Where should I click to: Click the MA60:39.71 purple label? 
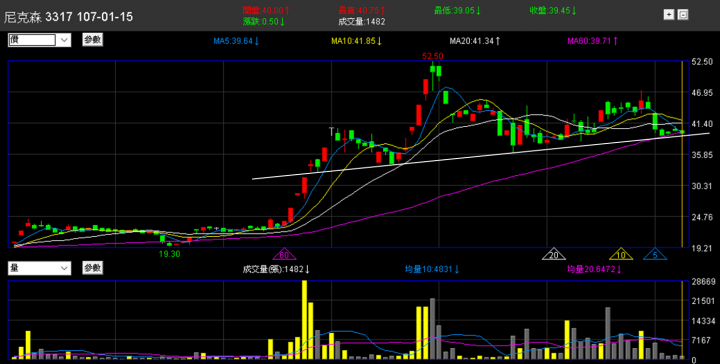pos(592,41)
